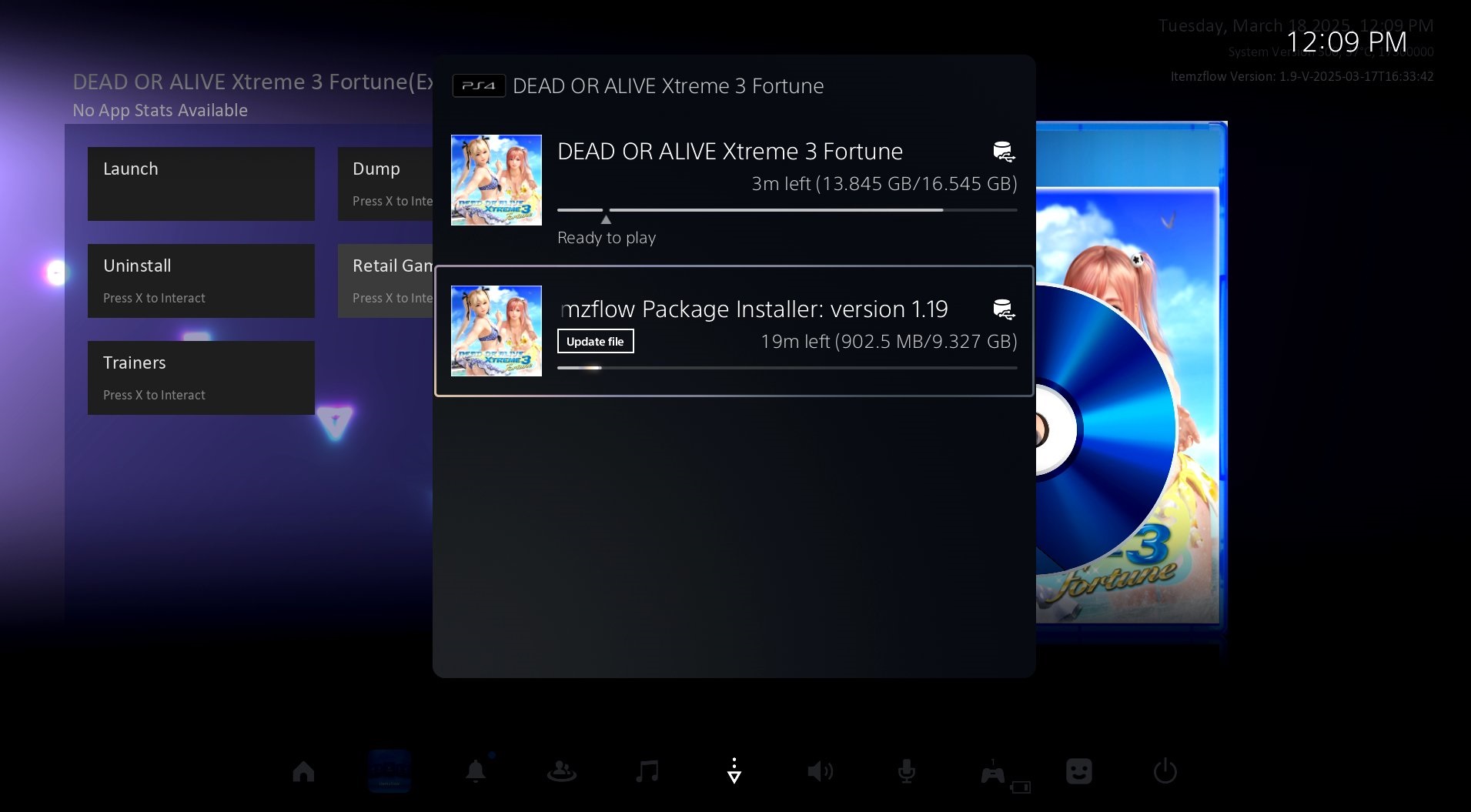
Task: Select the Package Installer version 1.19 download
Action: pyautogui.click(x=734, y=331)
